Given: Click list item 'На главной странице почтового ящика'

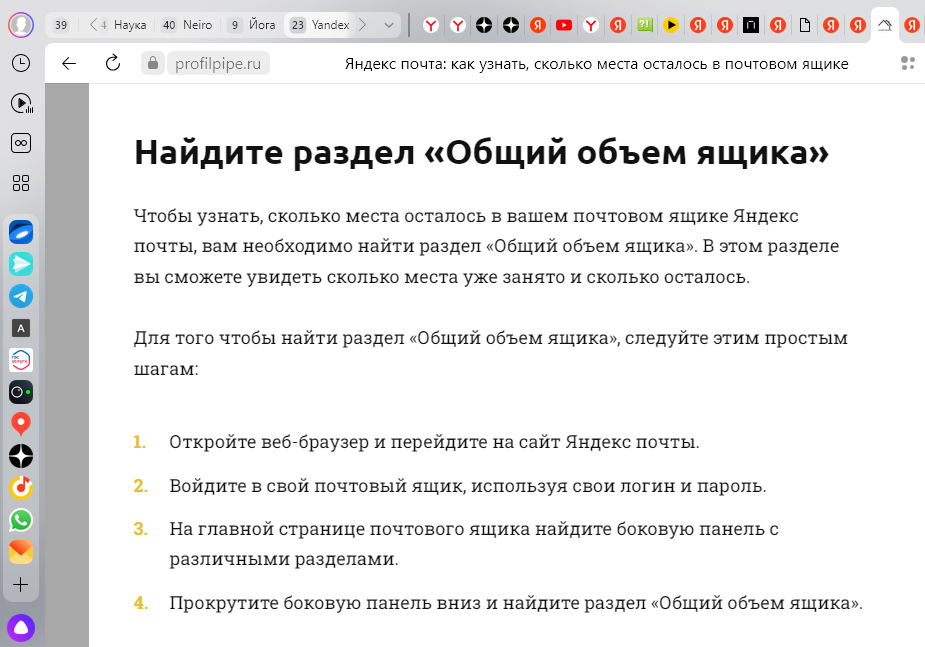Looking at the screenshot, I should 474,543.
